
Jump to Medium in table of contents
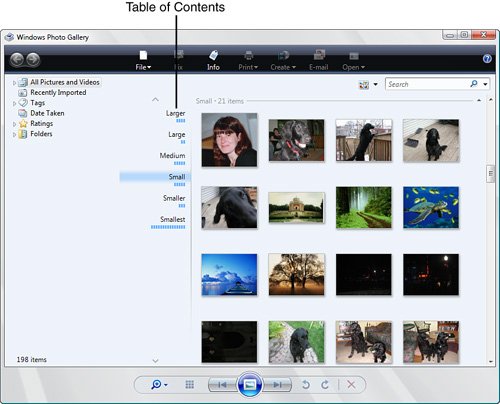(172, 156)
